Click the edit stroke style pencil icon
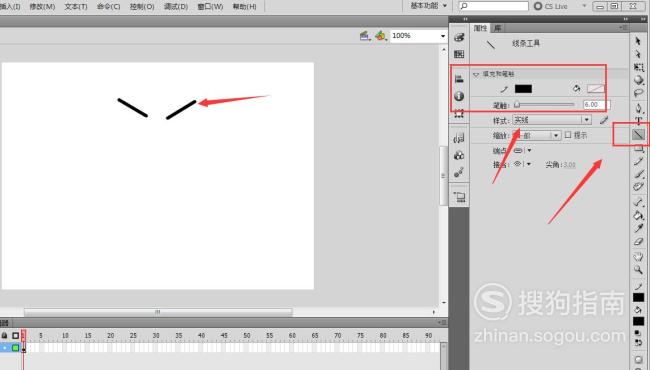This screenshot has width=650, height=370. click(604, 120)
